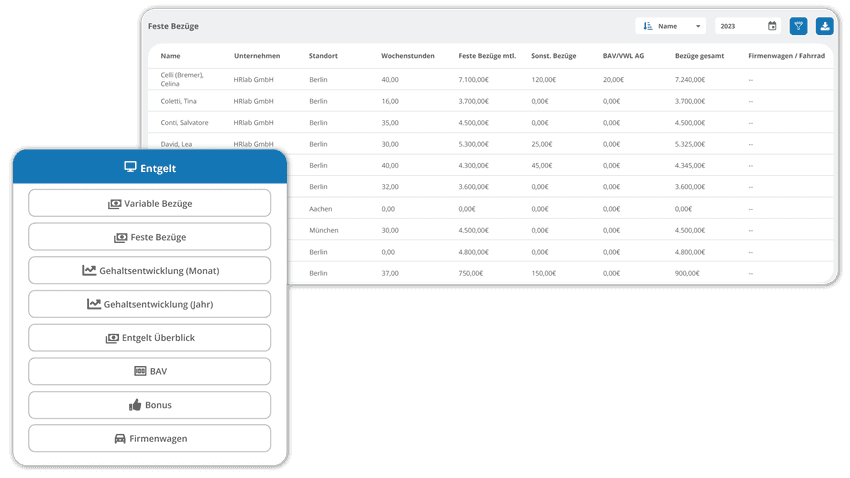Open Gehaltsentwicklung (Jahr) report
Image resolution: width=850 pixels, height=478 pixels.
tap(150, 304)
